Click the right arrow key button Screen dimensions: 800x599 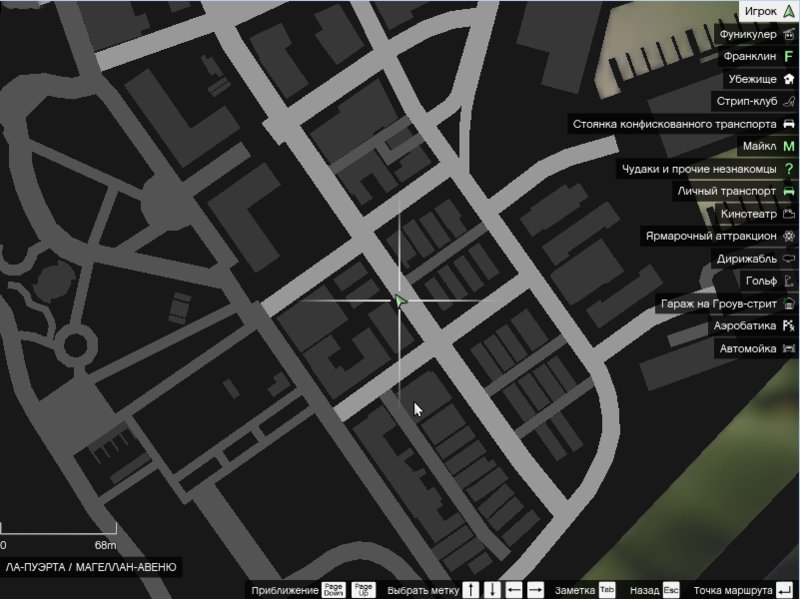(x=535, y=590)
